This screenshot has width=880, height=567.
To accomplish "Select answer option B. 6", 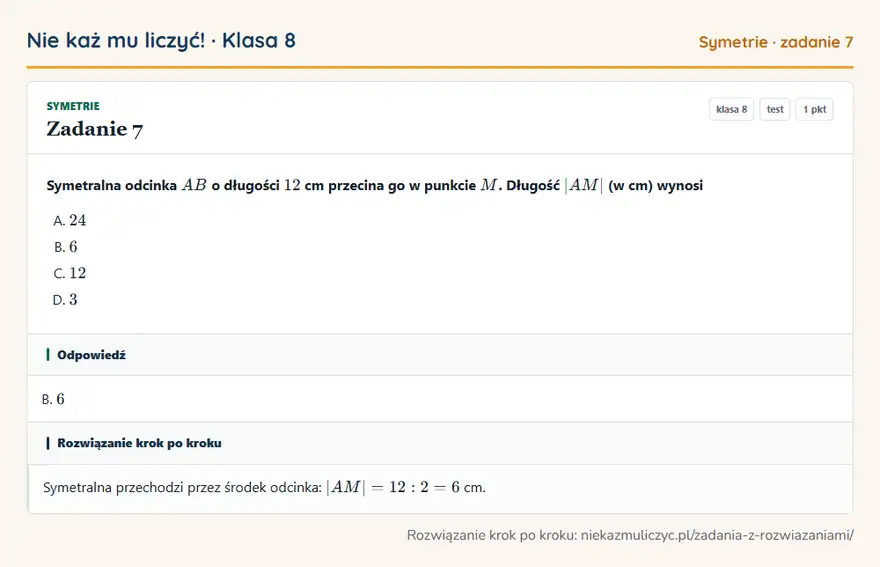I will [66, 246].
